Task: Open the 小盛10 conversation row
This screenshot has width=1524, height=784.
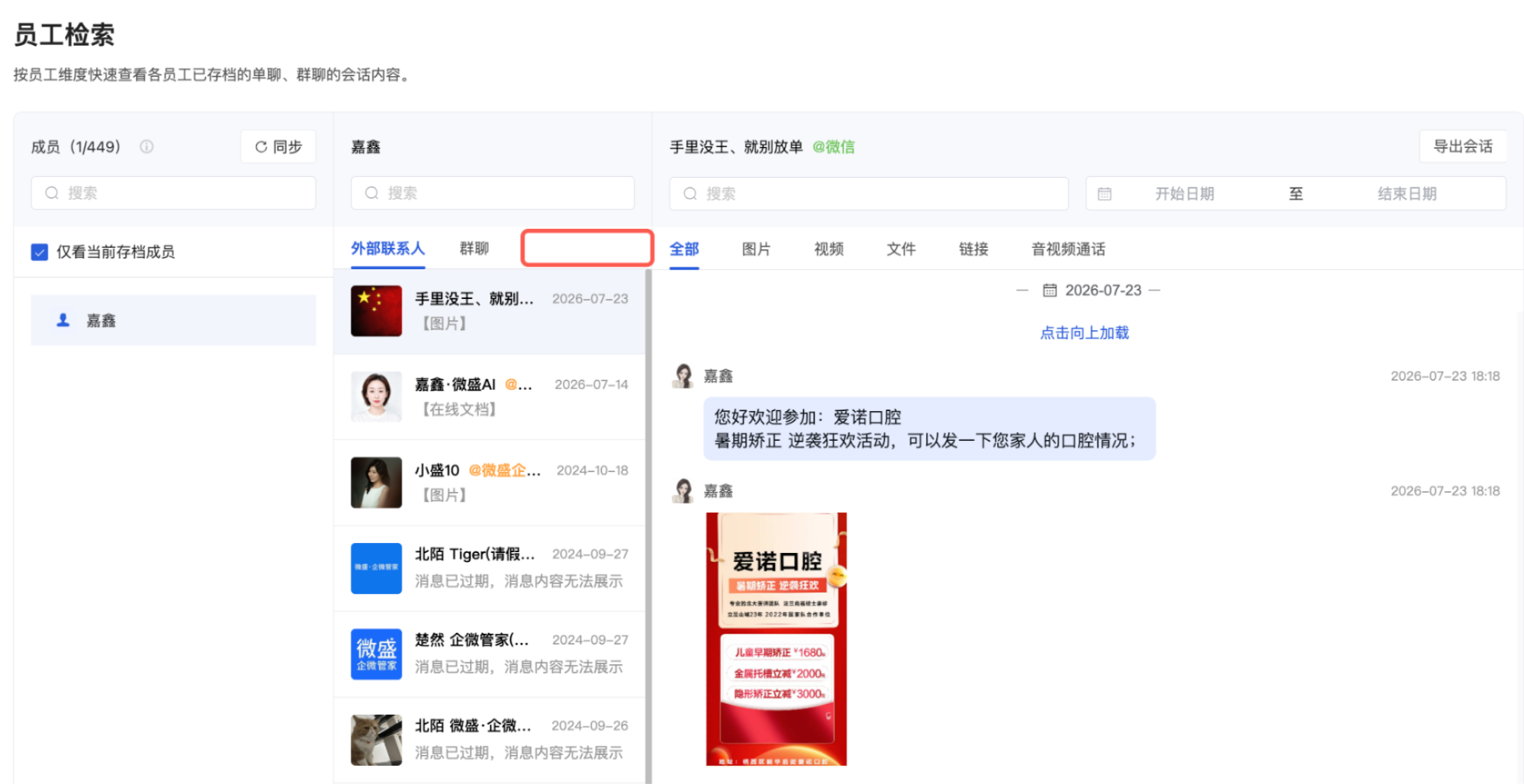Action: tap(490, 483)
